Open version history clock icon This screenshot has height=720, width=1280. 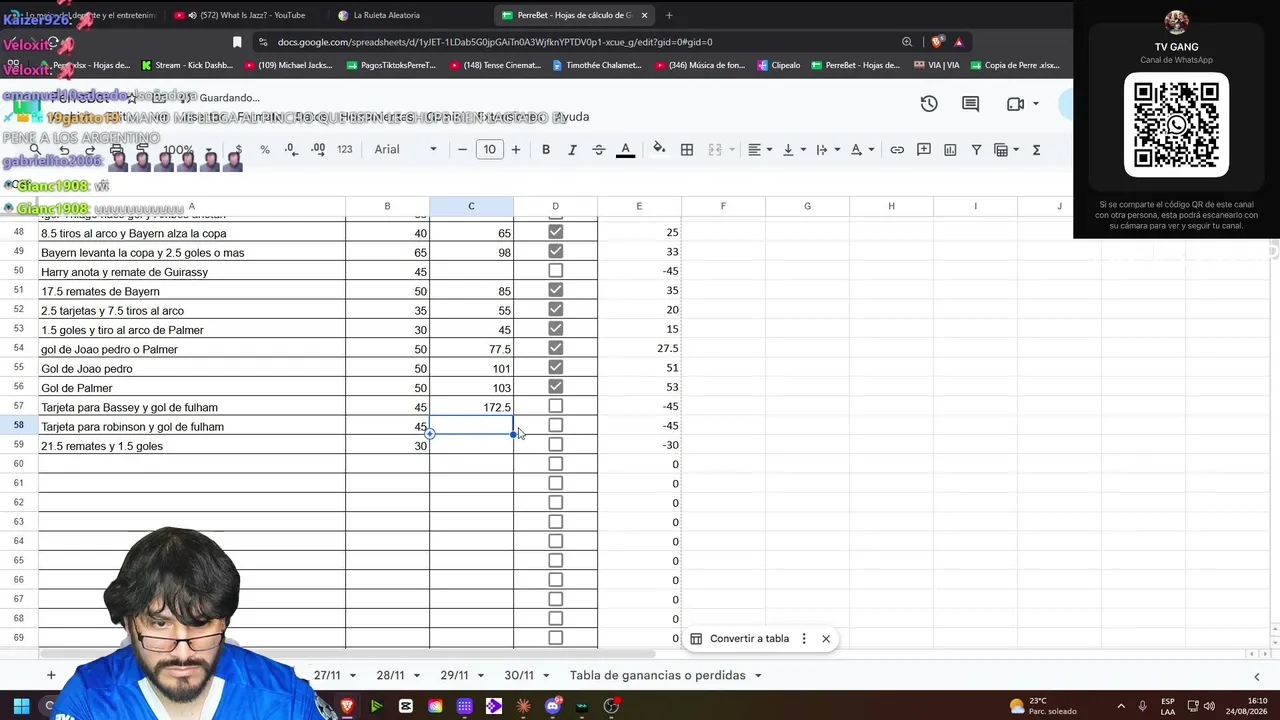(929, 104)
